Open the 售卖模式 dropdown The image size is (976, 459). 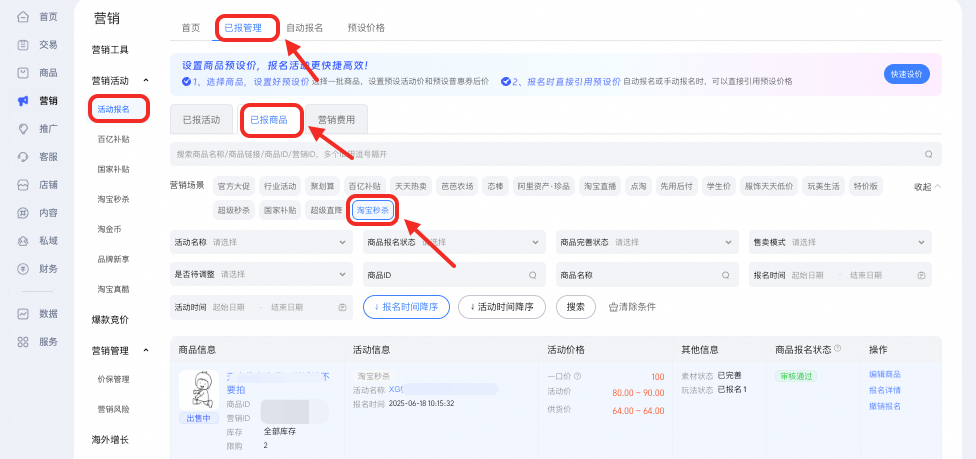click(840, 242)
